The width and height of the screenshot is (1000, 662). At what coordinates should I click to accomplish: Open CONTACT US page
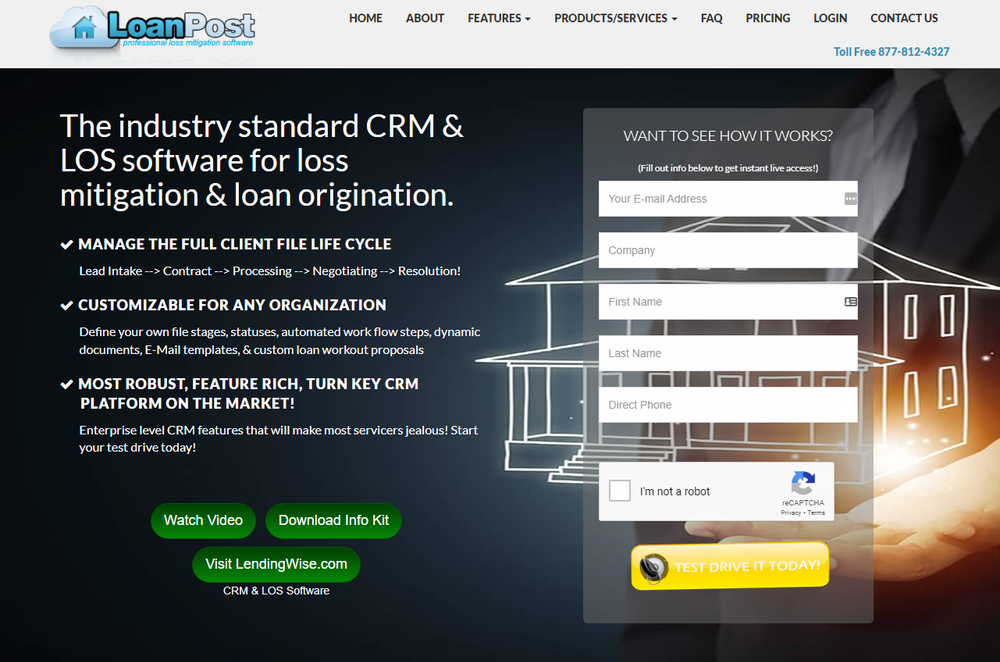click(x=904, y=18)
